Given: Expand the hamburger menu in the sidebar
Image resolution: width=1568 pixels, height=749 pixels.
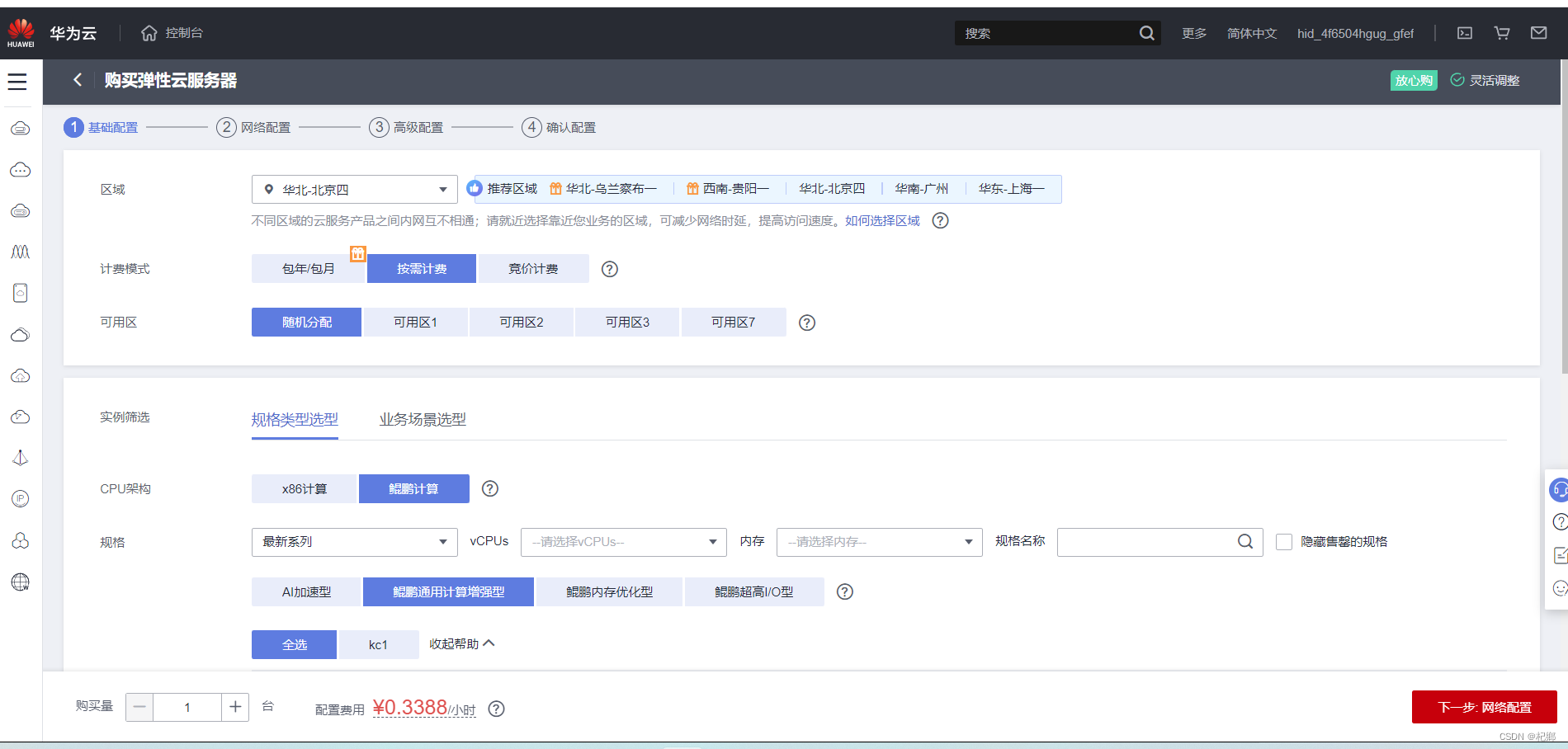Looking at the screenshot, I should [17, 82].
